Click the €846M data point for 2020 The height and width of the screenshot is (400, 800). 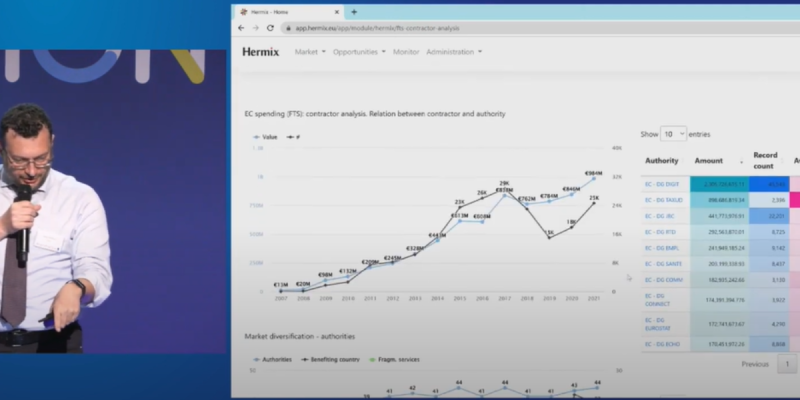click(x=571, y=194)
